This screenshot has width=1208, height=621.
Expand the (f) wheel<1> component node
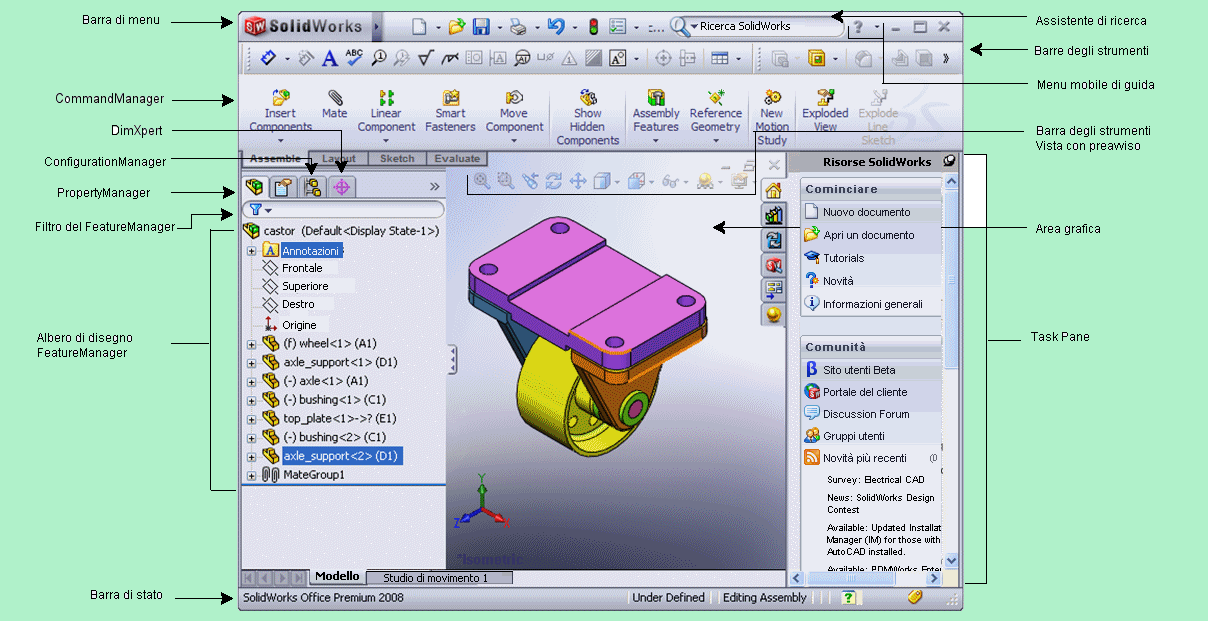point(251,344)
